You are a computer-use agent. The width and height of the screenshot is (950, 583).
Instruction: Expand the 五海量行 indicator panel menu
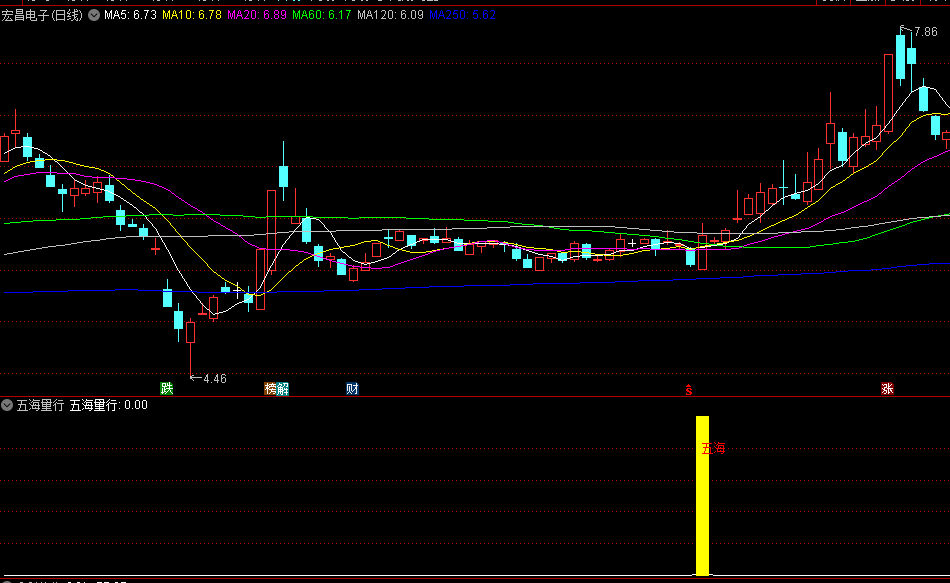(7, 405)
